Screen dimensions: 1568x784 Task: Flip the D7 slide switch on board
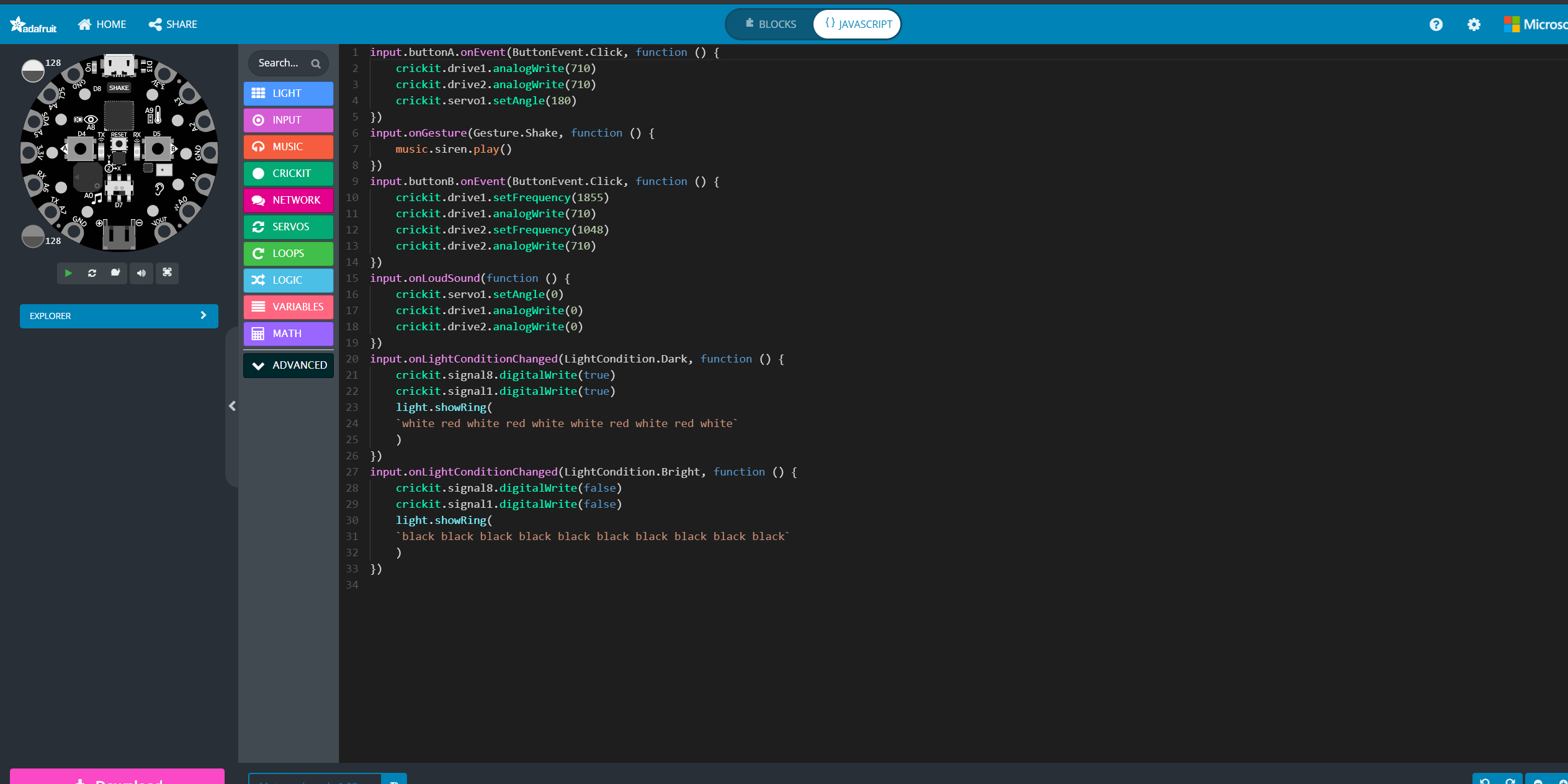coord(119,187)
